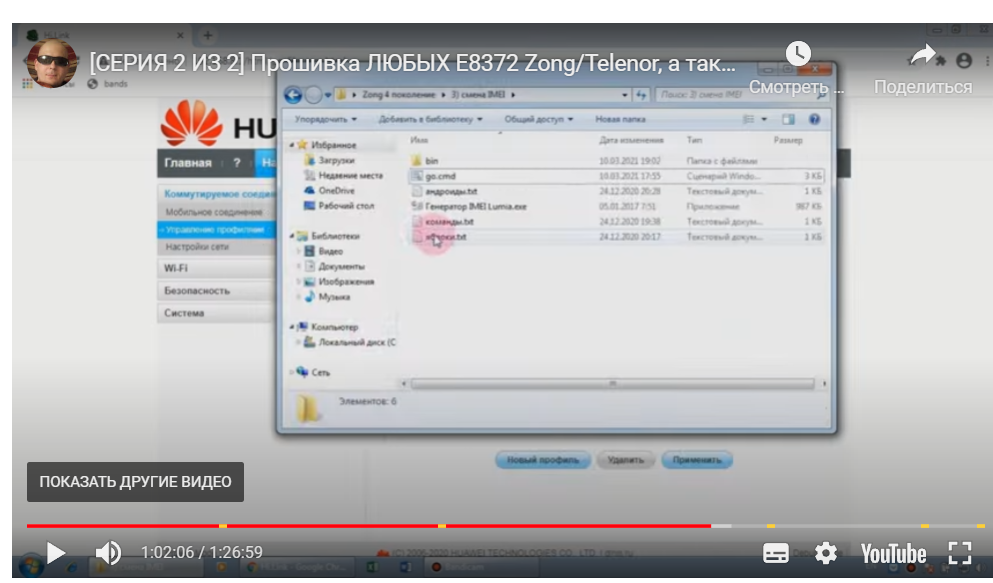Viewport: 993px width, 583px height.
Task: Click the Explorer Forward arrow button
Action: pos(313,95)
